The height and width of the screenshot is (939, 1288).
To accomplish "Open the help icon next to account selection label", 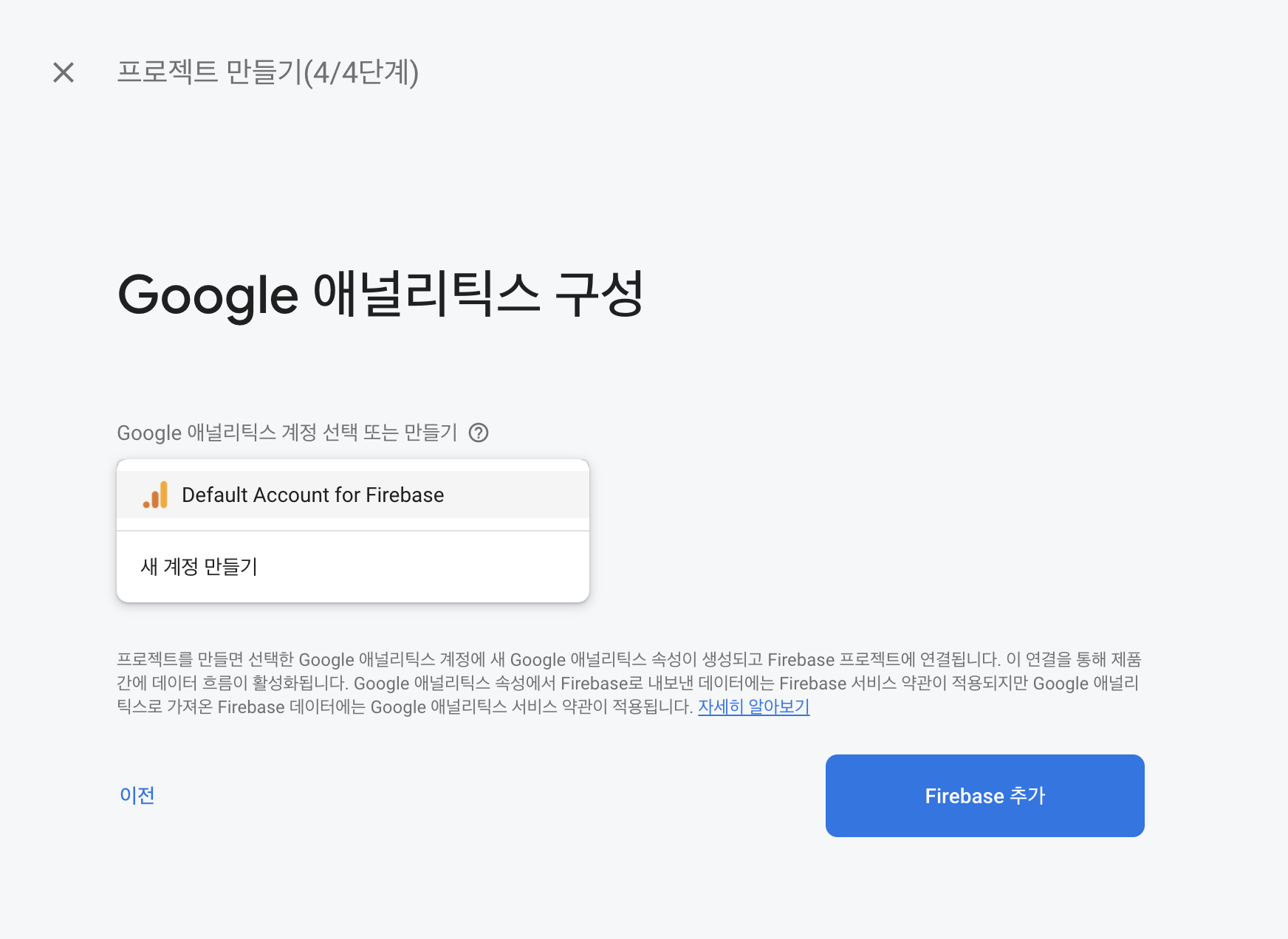I will click(x=479, y=433).
